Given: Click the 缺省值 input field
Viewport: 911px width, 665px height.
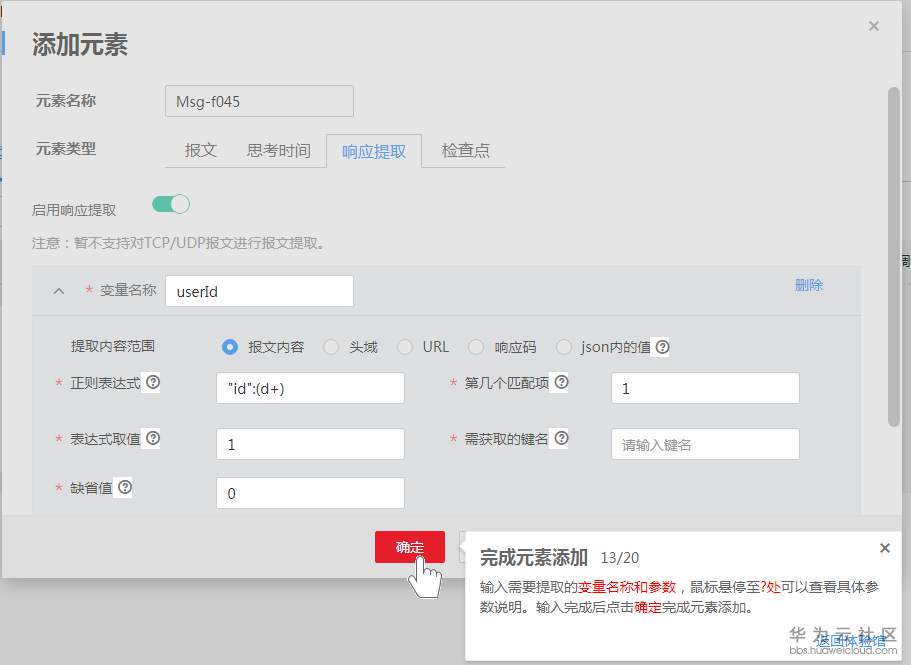Looking at the screenshot, I should [310, 493].
